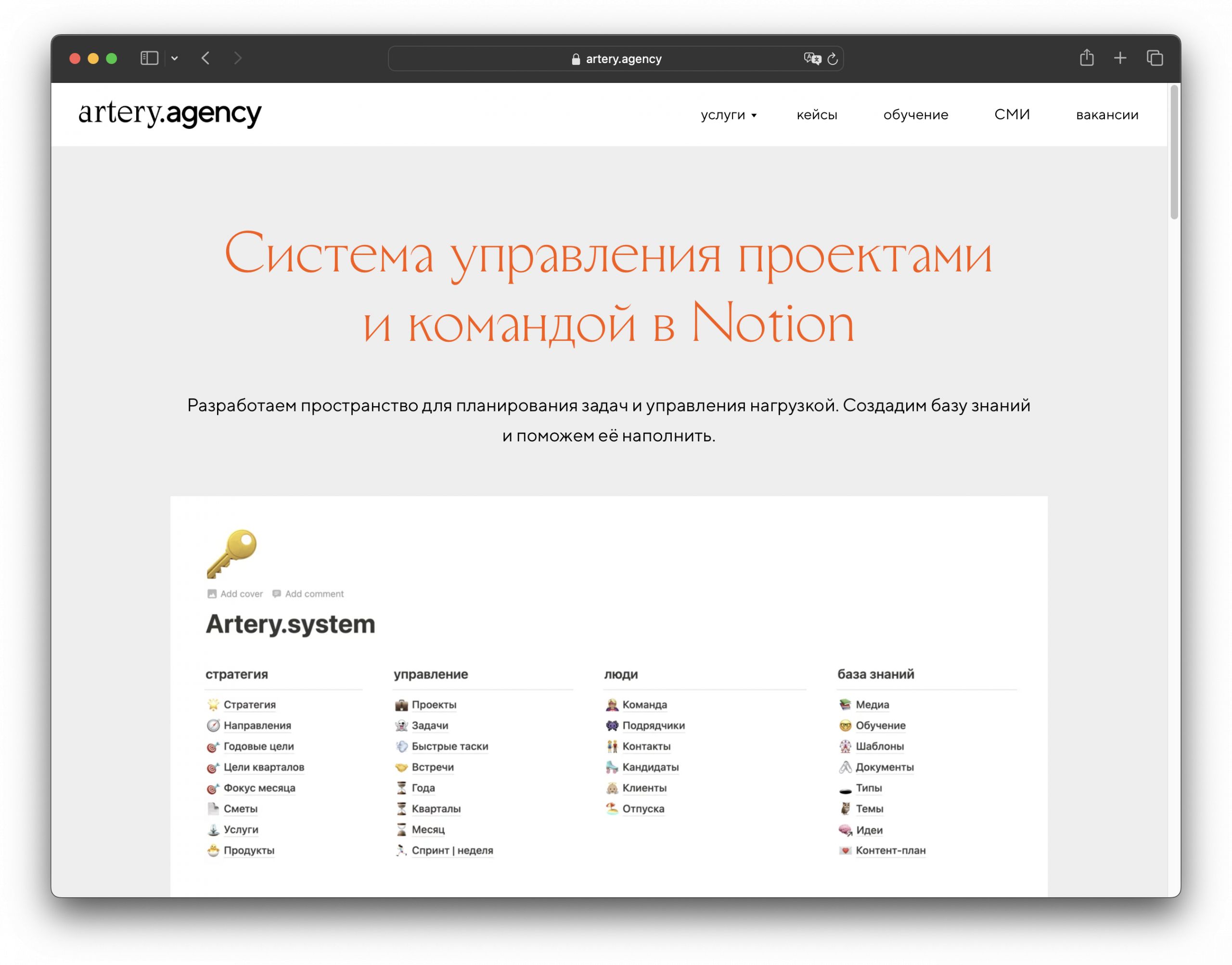This screenshot has width=1232, height=965.
Task: Toggle the Safari sidebar button
Action: pyautogui.click(x=149, y=58)
